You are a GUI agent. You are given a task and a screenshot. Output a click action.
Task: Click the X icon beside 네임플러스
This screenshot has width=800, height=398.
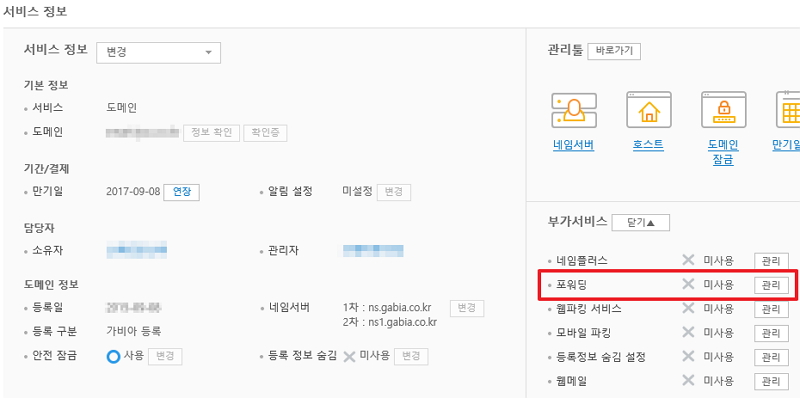point(688,260)
